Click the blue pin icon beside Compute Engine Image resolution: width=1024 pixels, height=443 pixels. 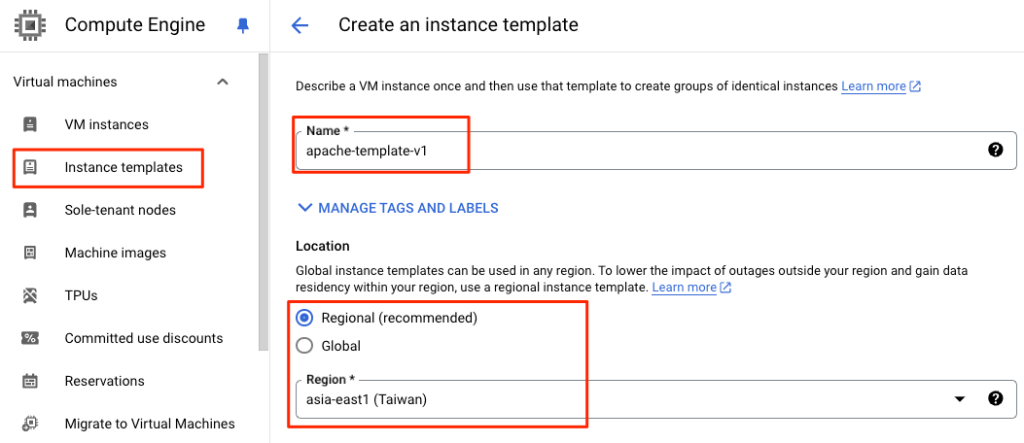click(x=243, y=26)
